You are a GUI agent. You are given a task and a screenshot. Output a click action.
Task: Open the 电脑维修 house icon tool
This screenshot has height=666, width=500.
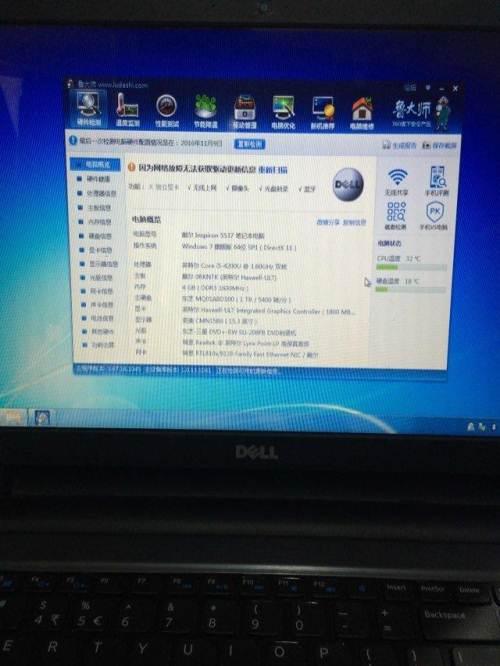coord(362,113)
